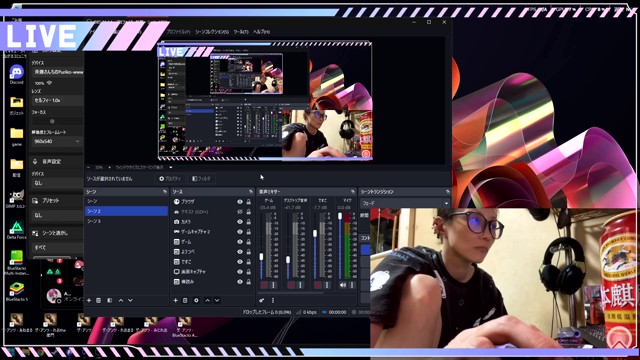This screenshot has width=640, height=360.
Task: Toggle the lock on the 棒読み source
Action: point(248,282)
